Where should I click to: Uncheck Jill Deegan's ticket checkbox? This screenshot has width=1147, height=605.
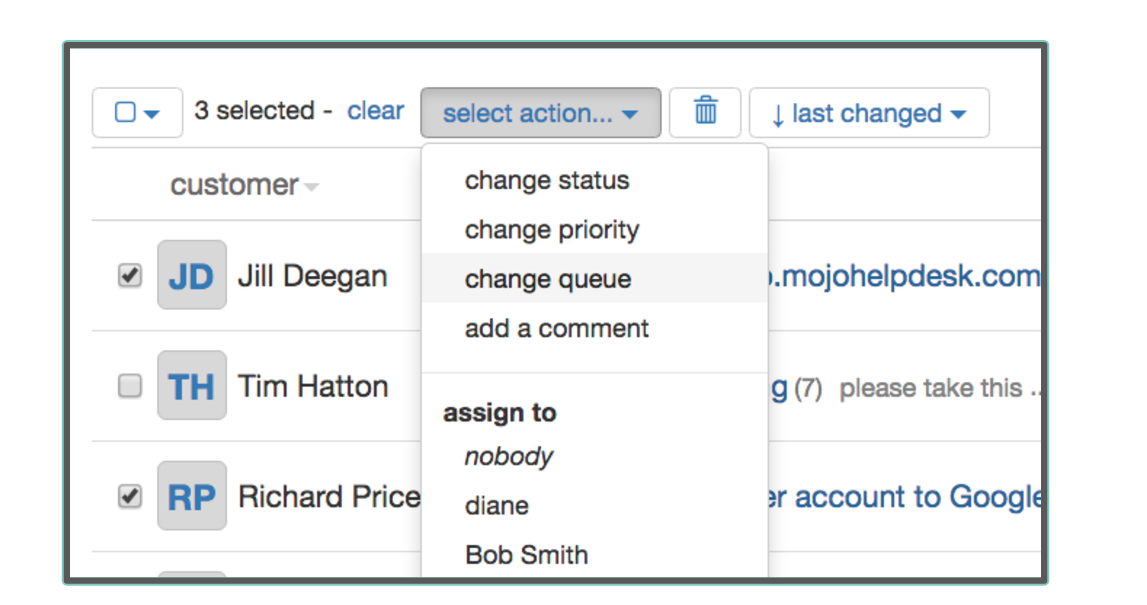tap(130, 276)
